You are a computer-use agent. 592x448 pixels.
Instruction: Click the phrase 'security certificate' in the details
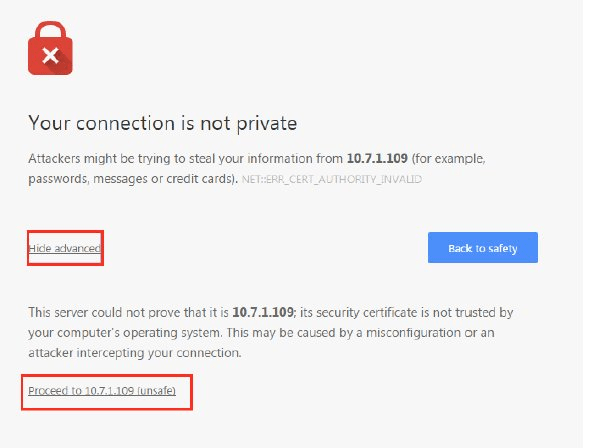[367, 313]
